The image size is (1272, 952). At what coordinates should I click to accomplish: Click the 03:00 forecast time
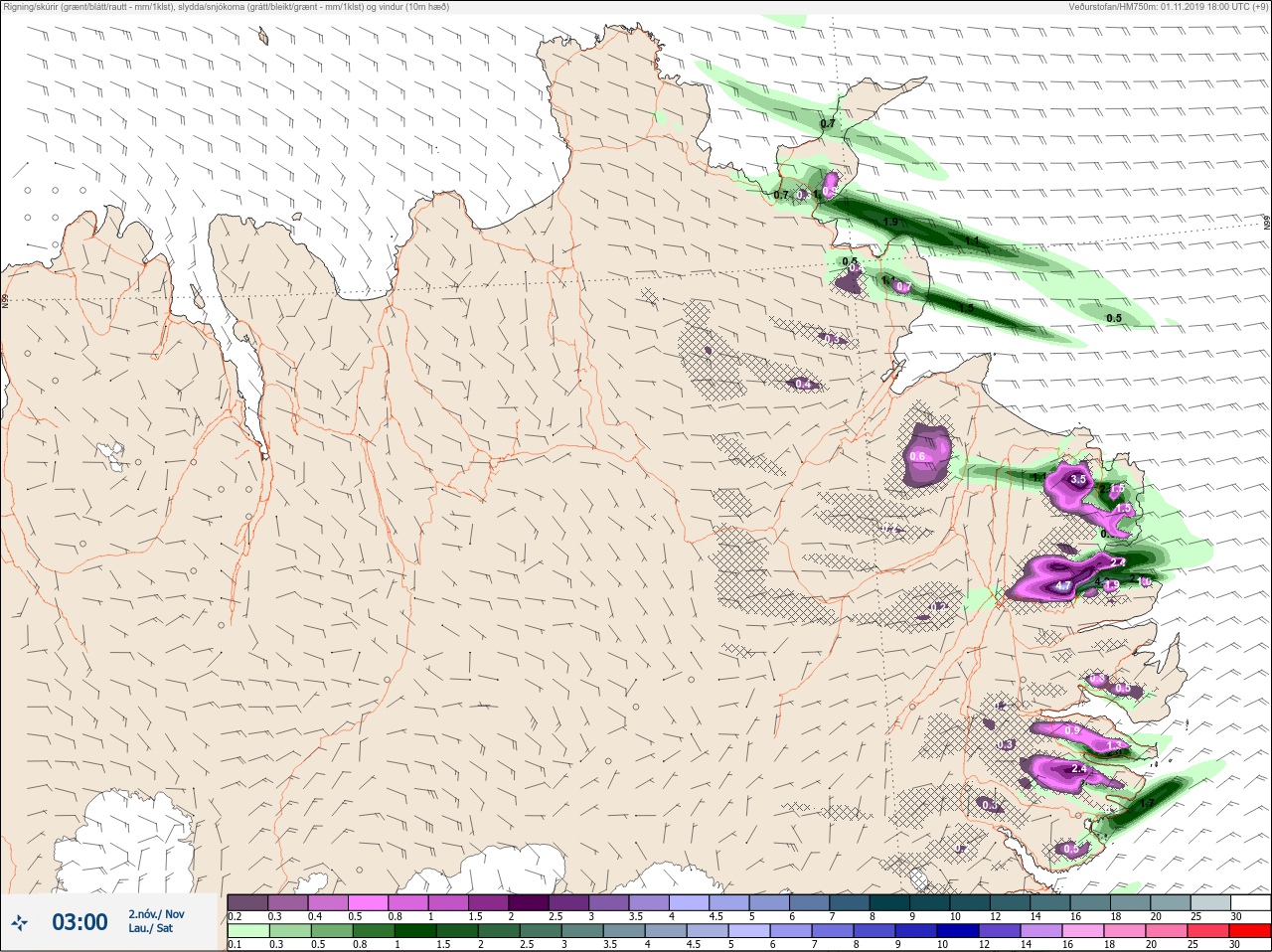point(79,922)
